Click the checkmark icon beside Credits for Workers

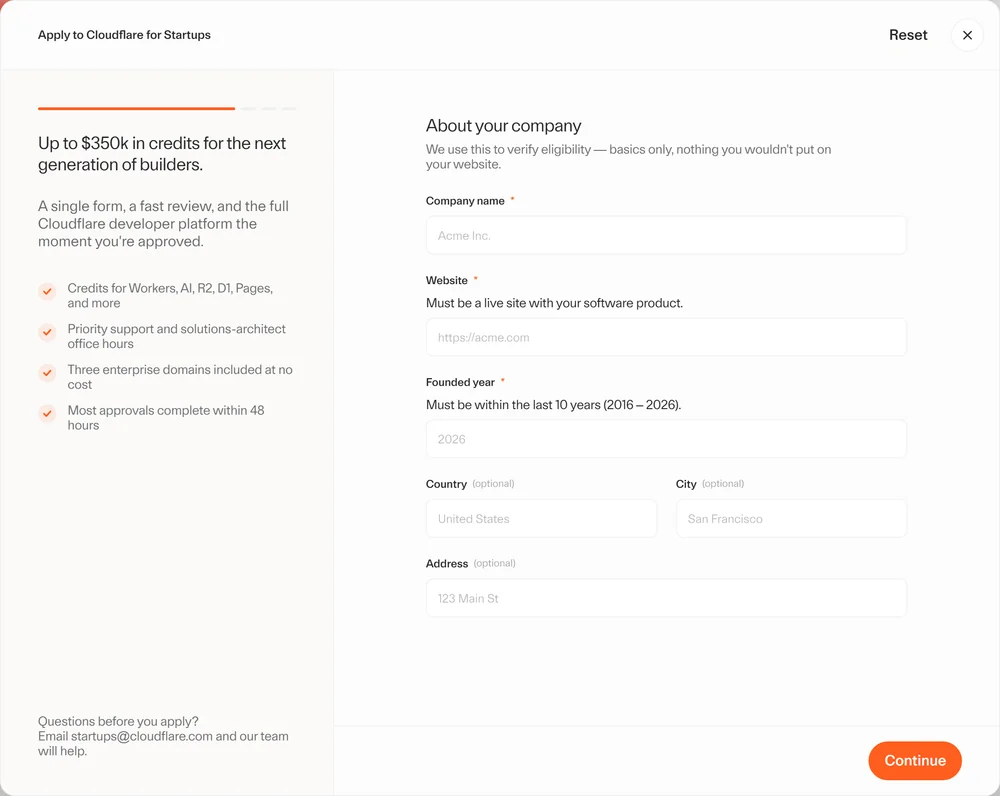(x=47, y=291)
